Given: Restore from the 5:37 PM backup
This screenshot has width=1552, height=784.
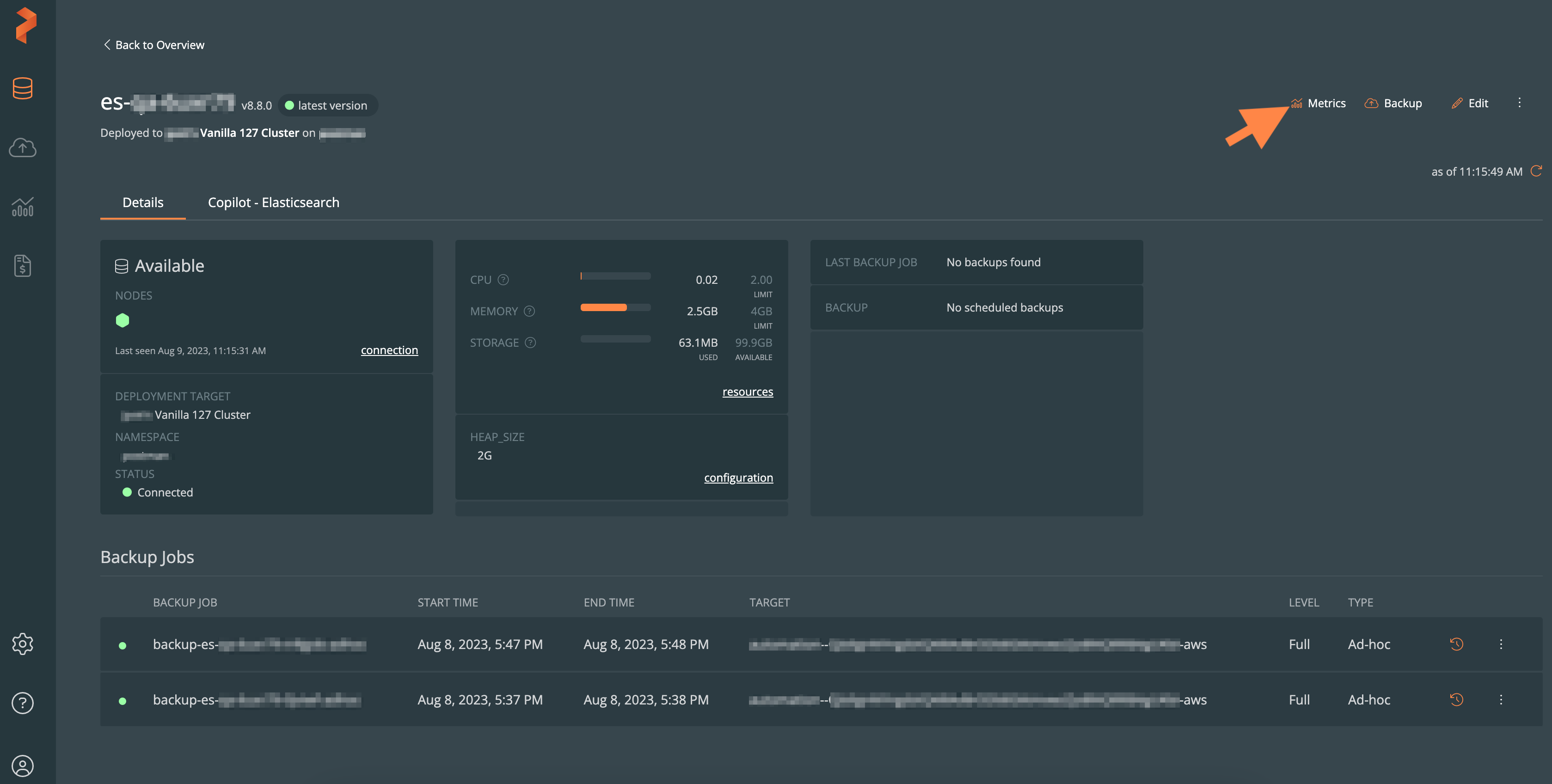Looking at the screenshot, I should coord(1456,699).
